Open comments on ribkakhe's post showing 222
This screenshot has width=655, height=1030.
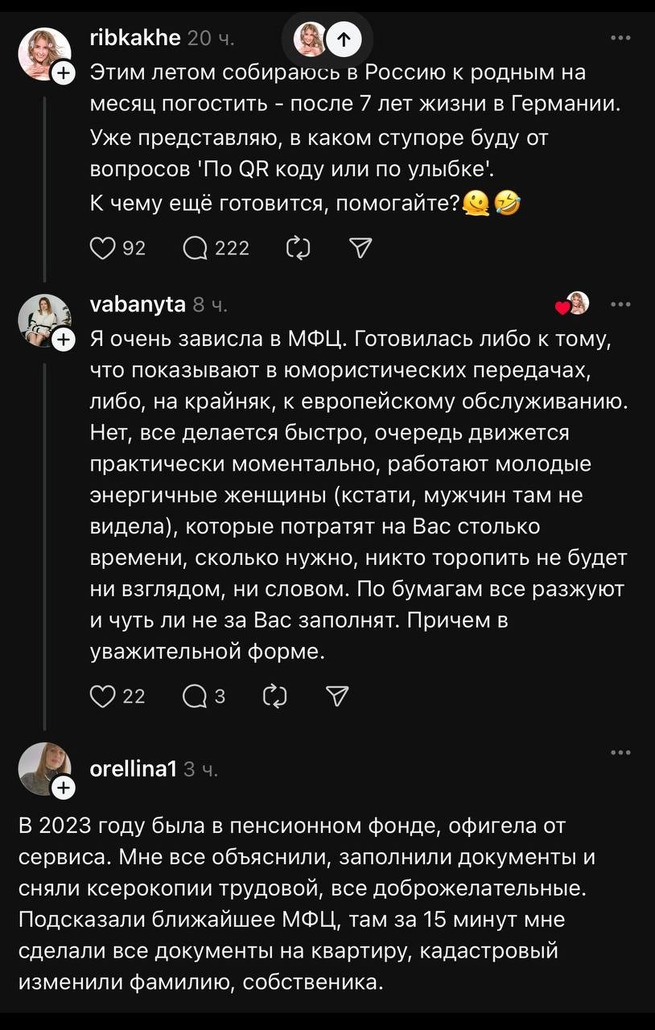[x=195, y=248]
